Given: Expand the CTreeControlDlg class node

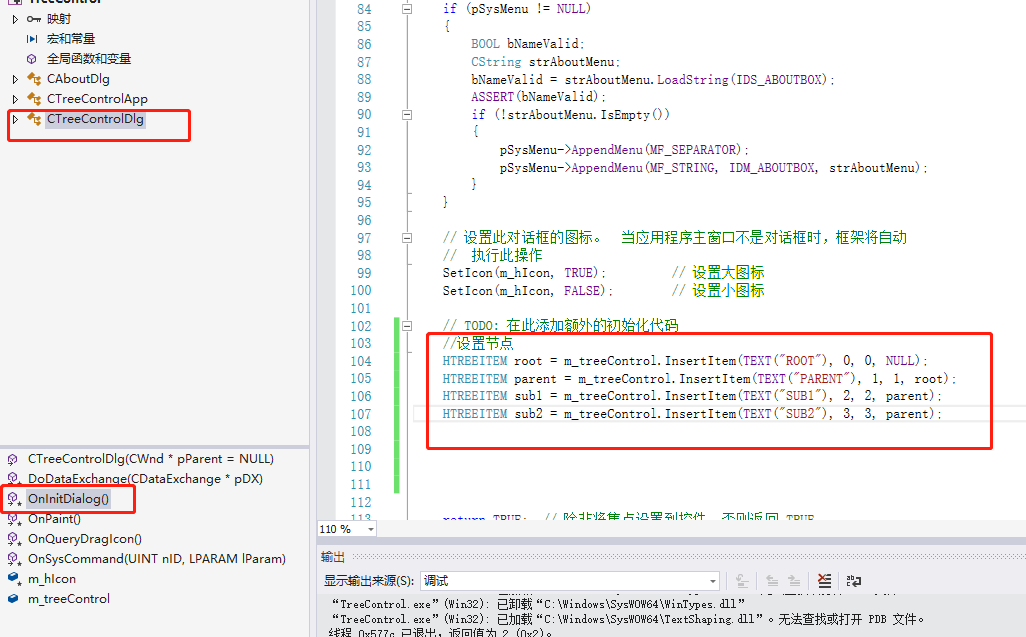Looking at the screenshot, I should [15, 119].
